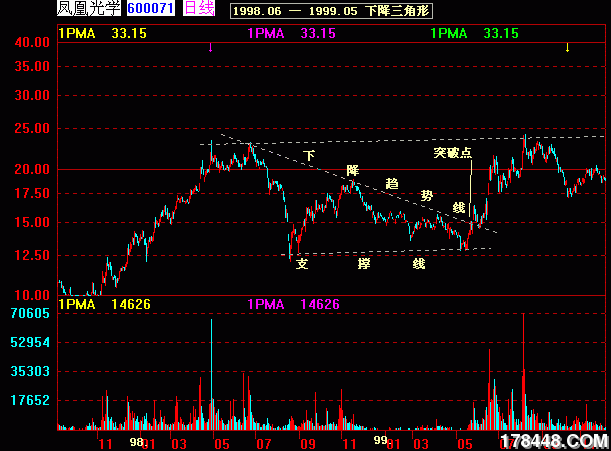
Task: Select the 突破点 breakout annotation label
Action: pyautogui.click(x=452, y=153)
